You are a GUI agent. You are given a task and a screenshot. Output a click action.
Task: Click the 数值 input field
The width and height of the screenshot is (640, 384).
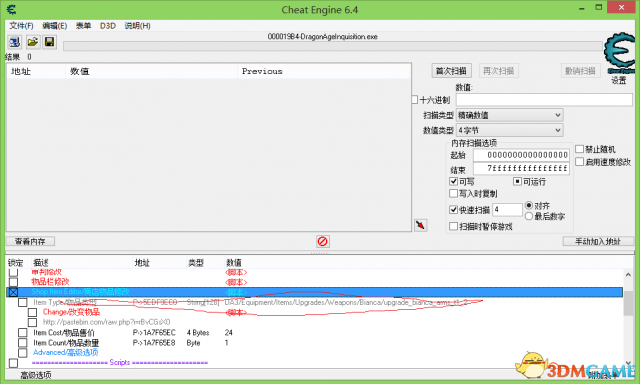tap(544, 100)
